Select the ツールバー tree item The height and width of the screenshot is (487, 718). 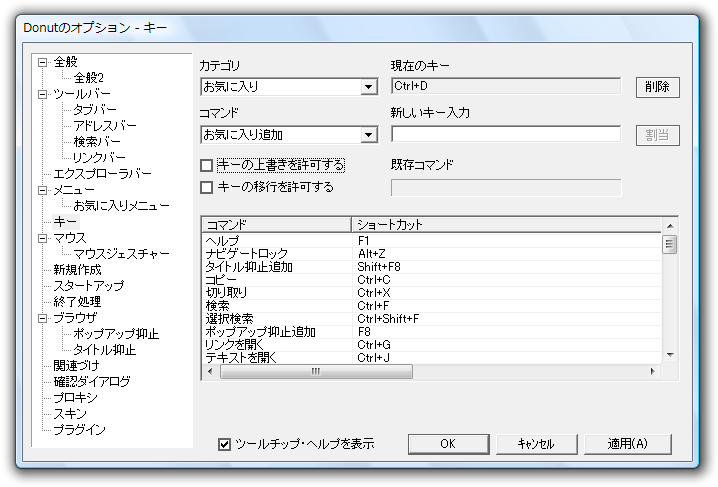[x=82, y=94]
